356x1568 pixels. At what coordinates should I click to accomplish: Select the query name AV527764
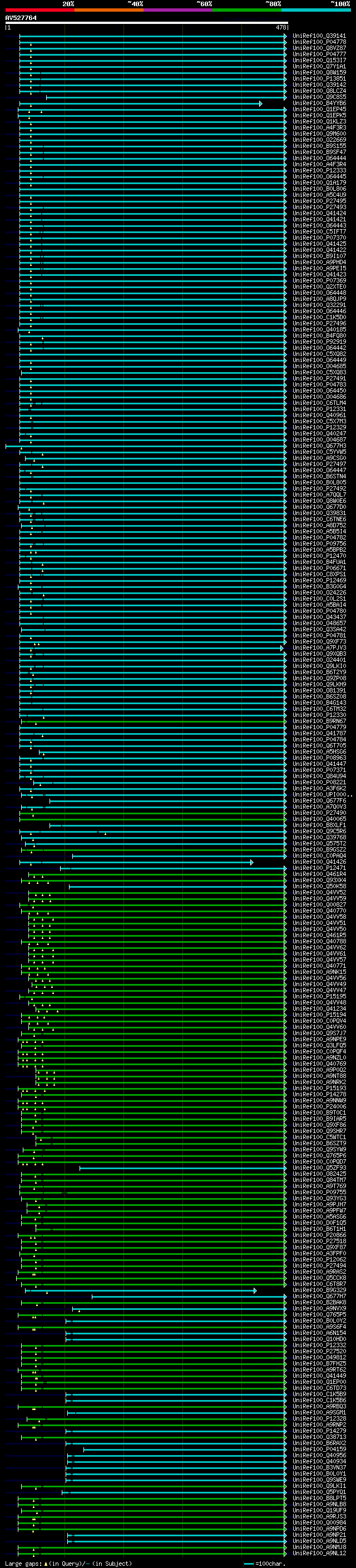21,18
